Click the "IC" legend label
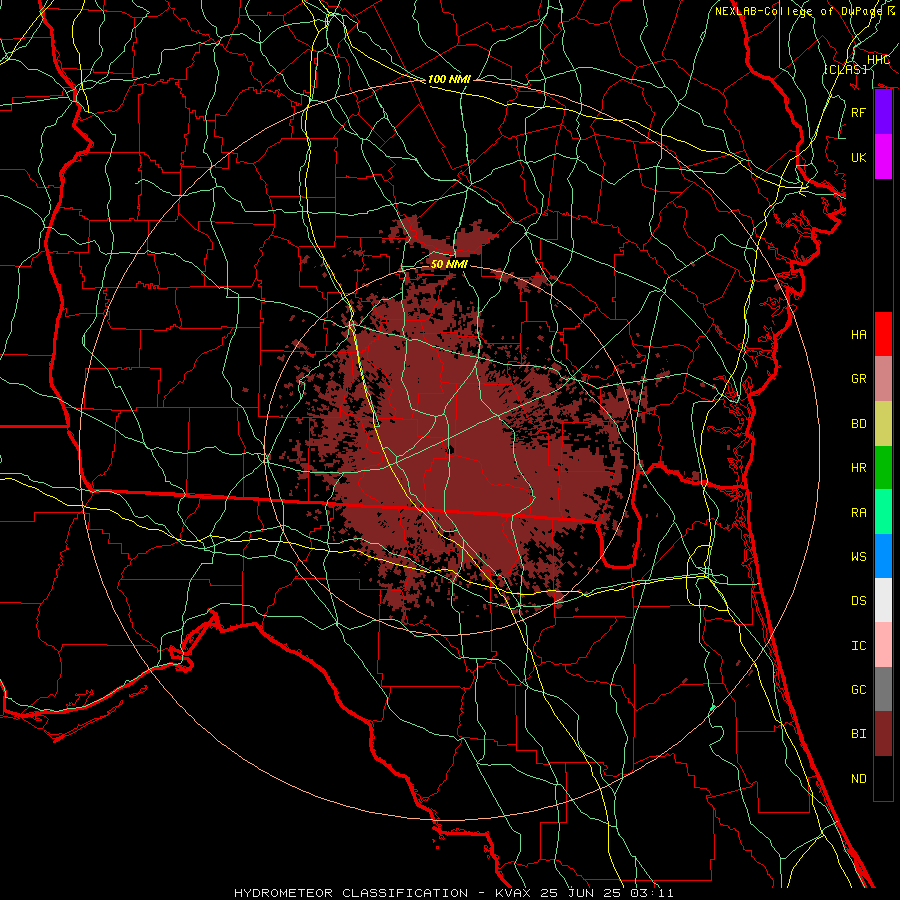The height and width of the screenshot is (900, 900). tap(859, 646)
